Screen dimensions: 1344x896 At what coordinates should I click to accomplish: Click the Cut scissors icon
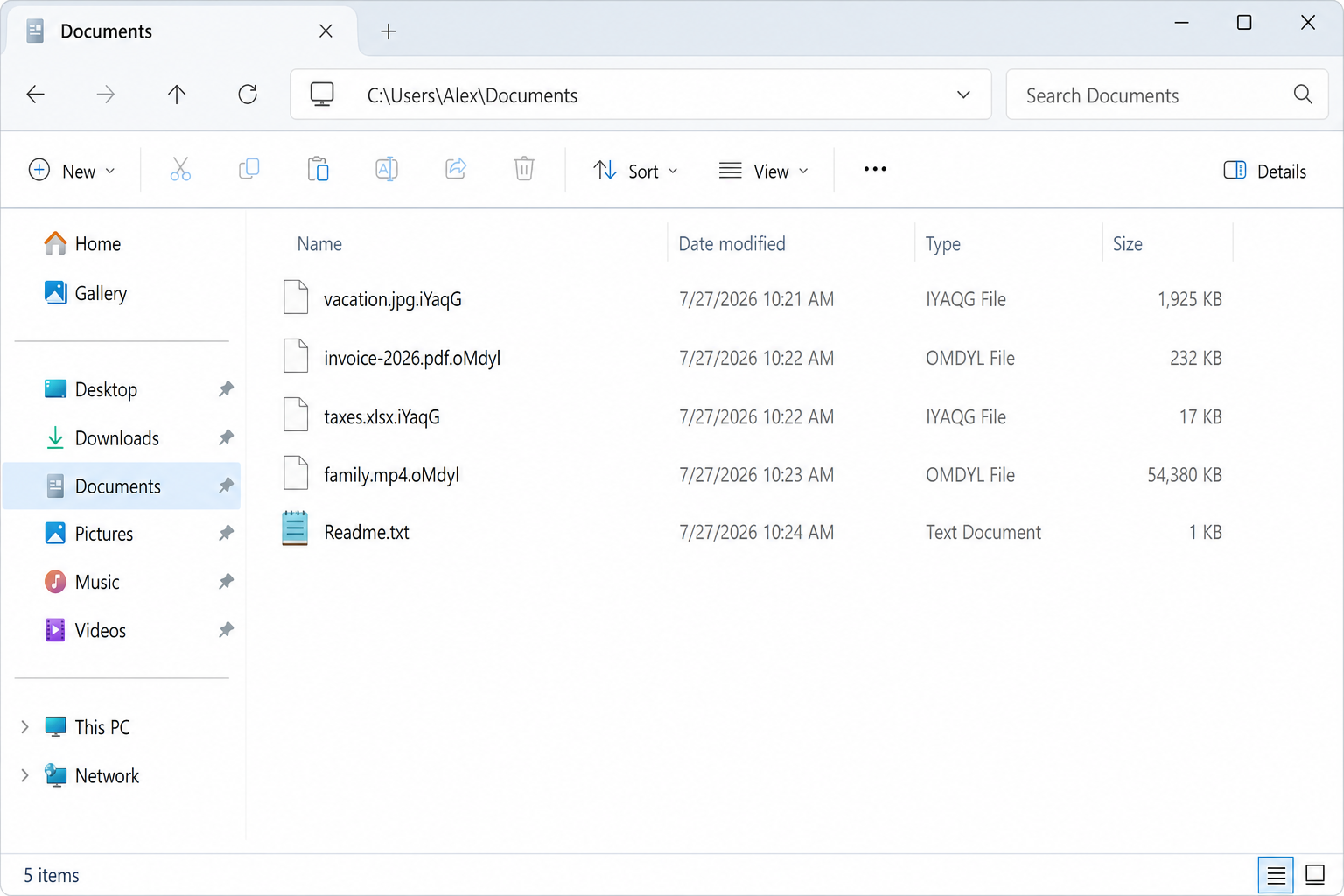point(180,169)
